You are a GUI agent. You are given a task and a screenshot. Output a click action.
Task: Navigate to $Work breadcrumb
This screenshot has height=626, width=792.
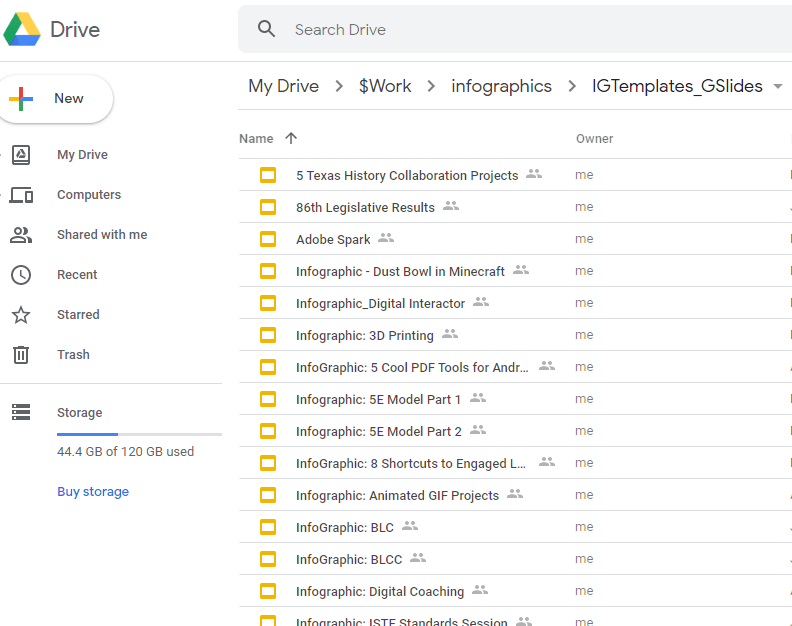tap(385, 86)
